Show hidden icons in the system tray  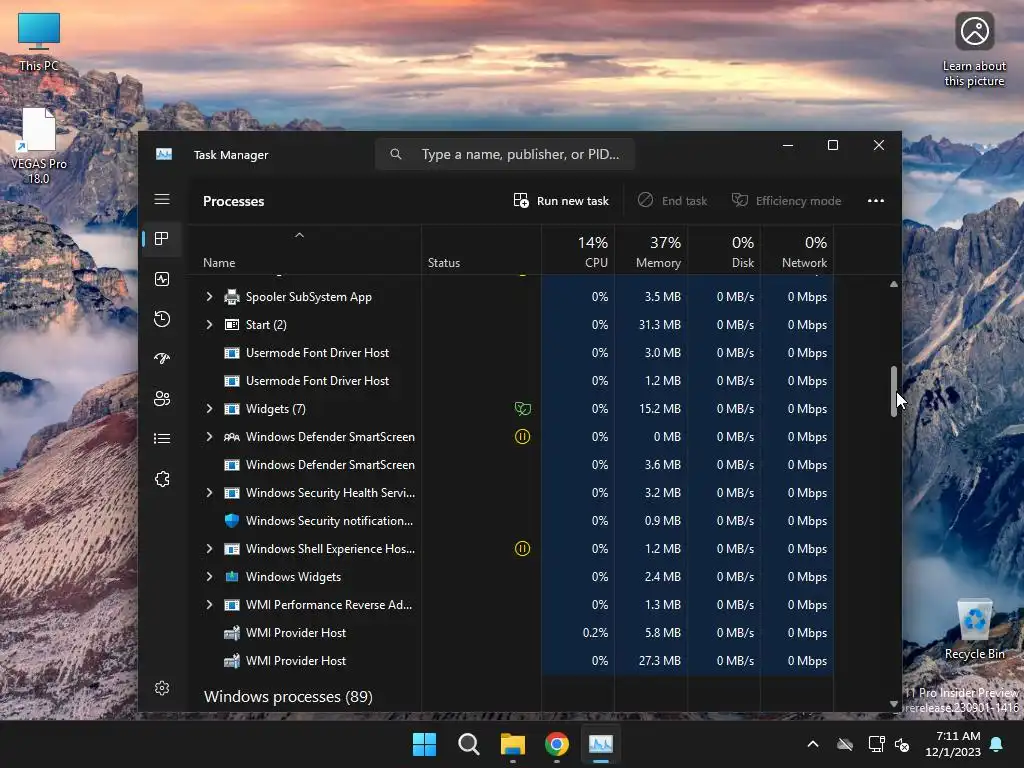(x=813, y=744)
